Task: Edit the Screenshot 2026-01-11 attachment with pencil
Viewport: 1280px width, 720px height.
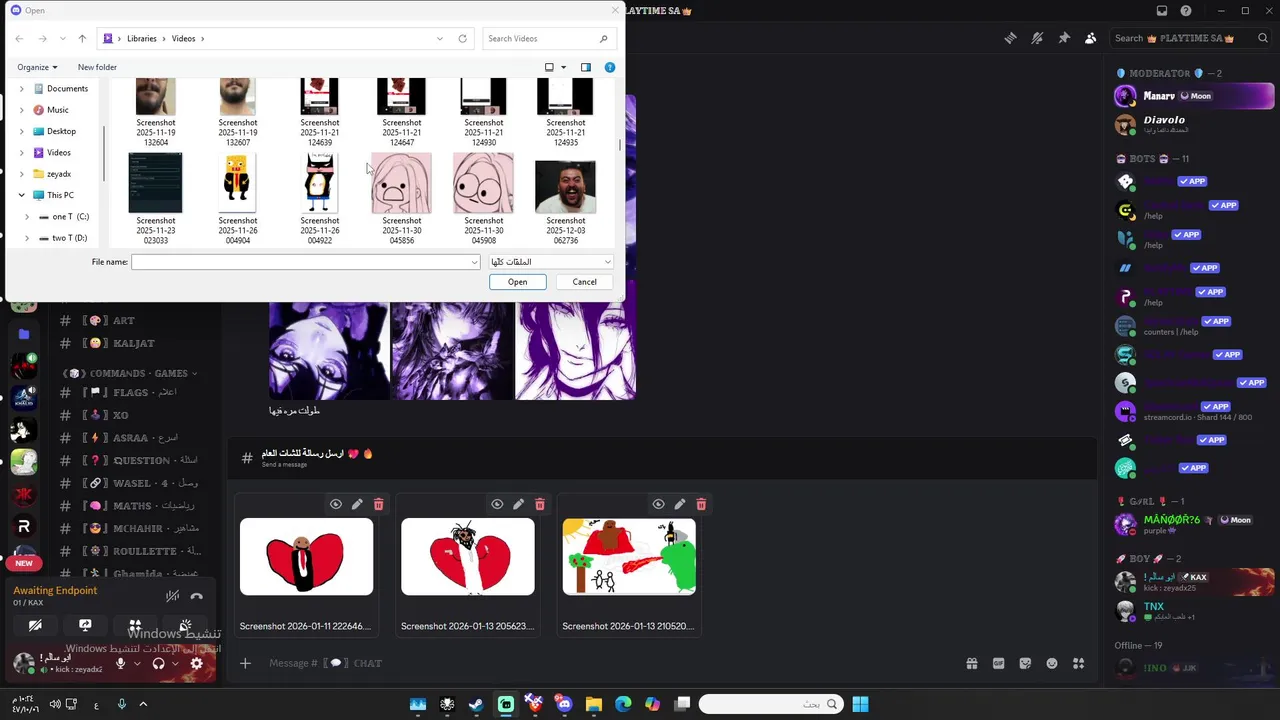Action: (x=357, y=504)
